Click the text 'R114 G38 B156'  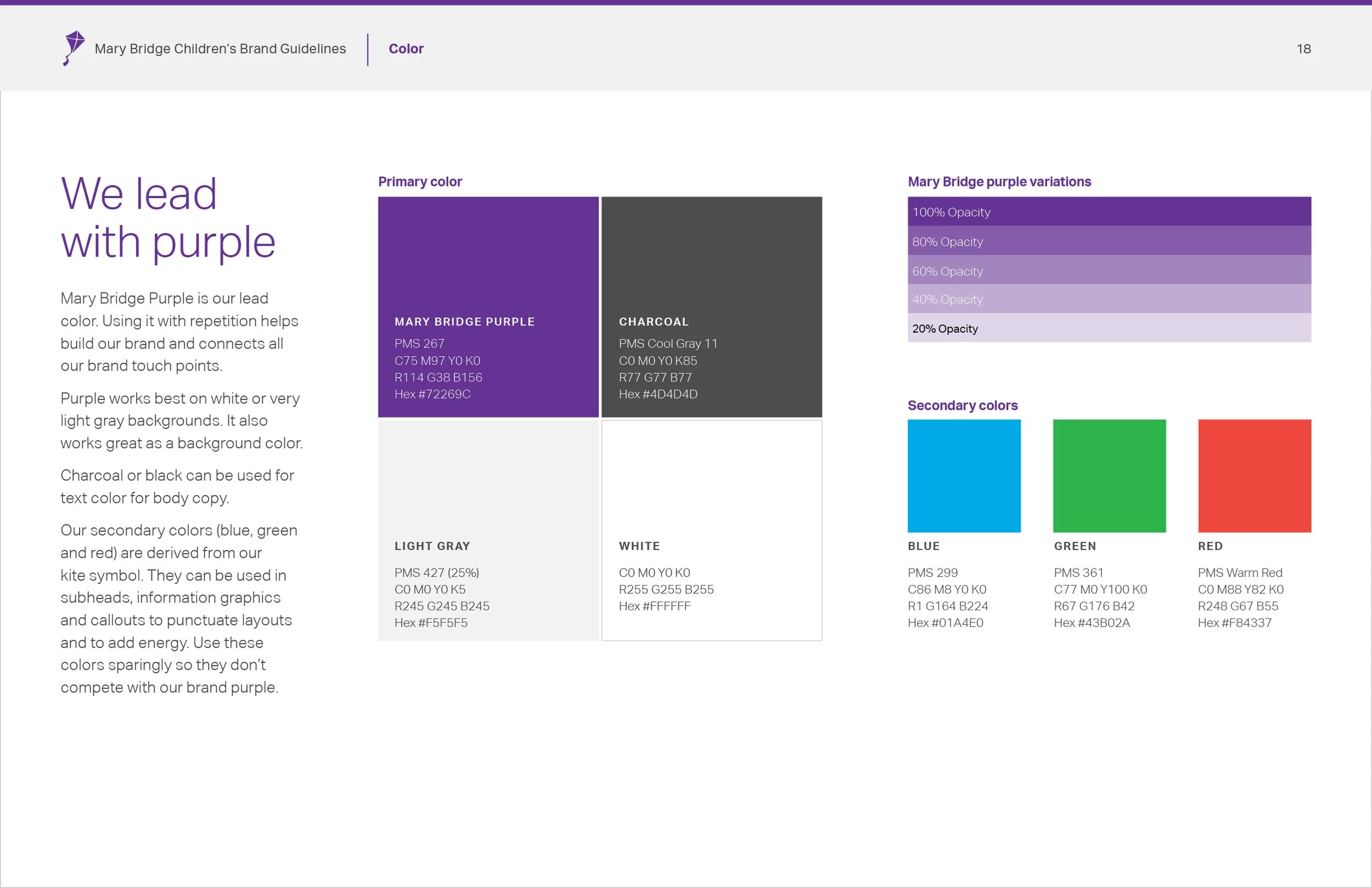438,377
